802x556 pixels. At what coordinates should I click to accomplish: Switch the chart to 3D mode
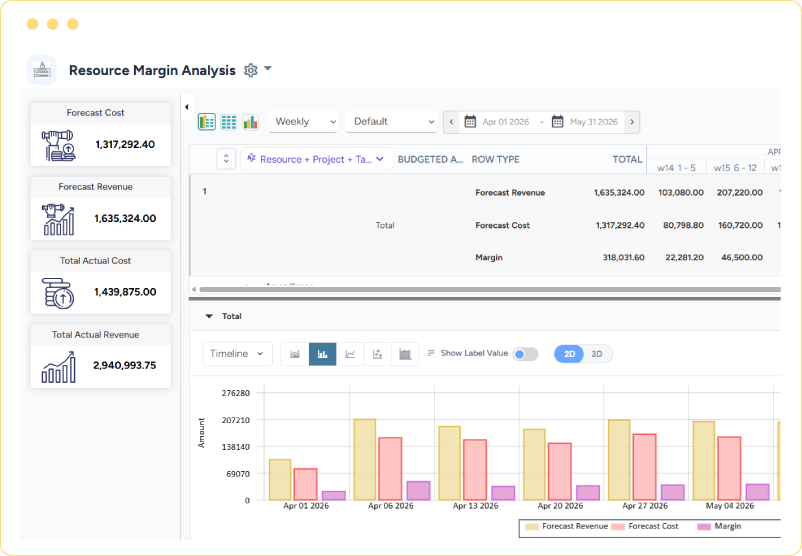point(597,354)
